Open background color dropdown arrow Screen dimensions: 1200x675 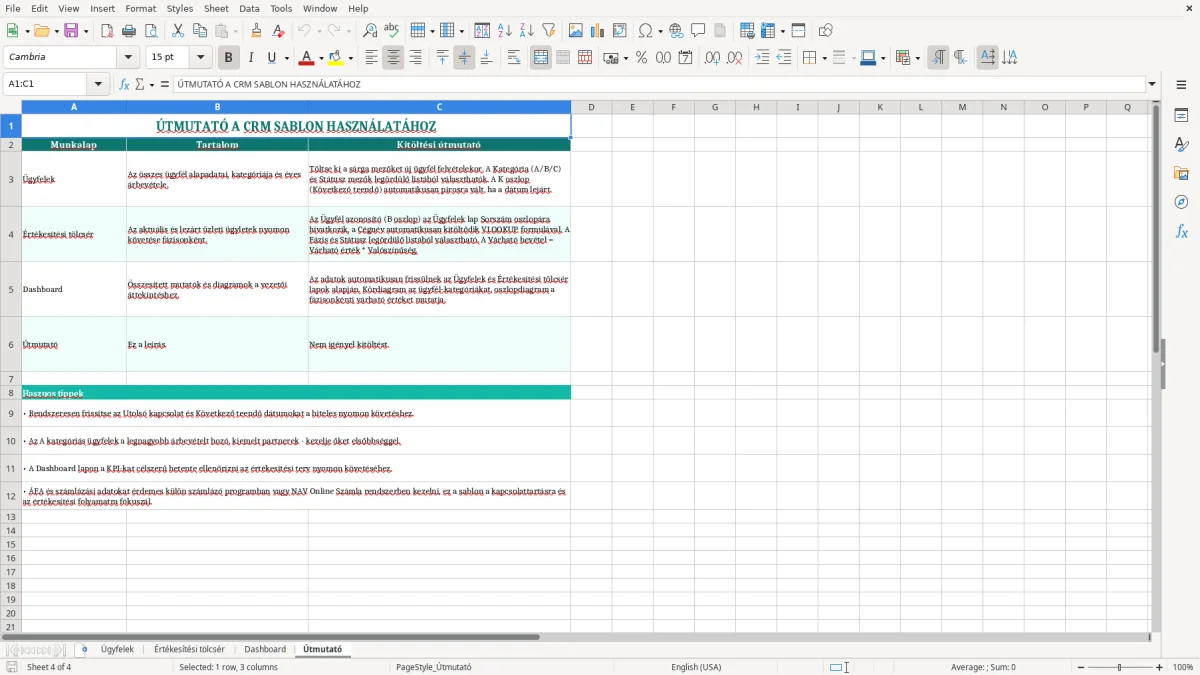point(351,59)
